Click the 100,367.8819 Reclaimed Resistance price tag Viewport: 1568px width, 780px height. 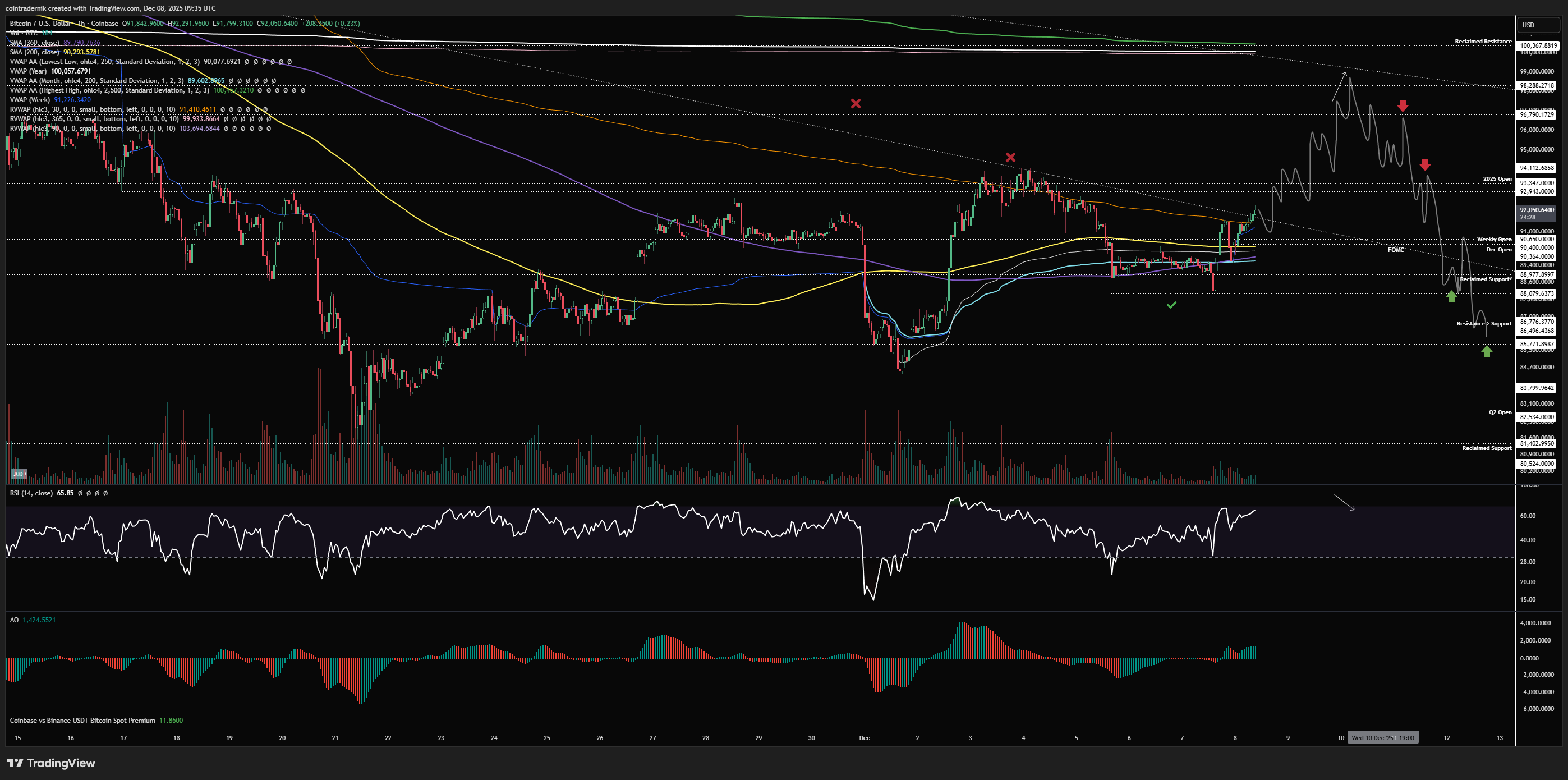pos(1538,45)
